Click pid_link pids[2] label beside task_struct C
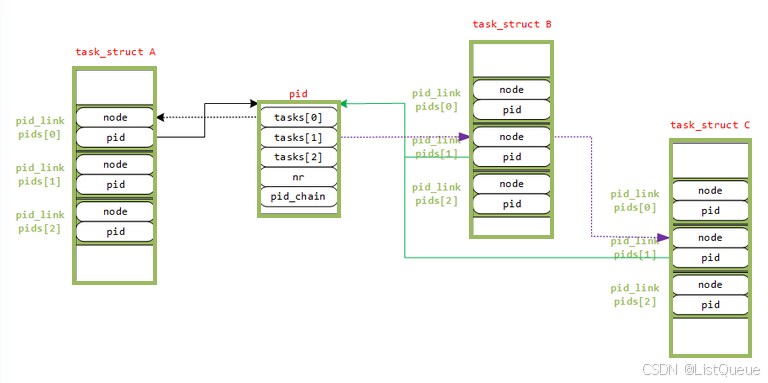The height and width of the screenshot is (383, 768). click(x=635, y=295)
